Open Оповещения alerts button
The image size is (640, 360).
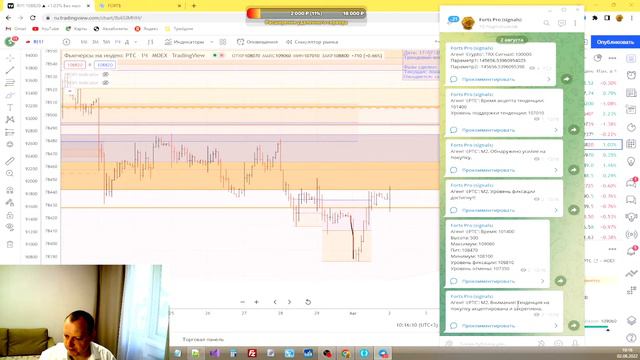coord(258,42)
